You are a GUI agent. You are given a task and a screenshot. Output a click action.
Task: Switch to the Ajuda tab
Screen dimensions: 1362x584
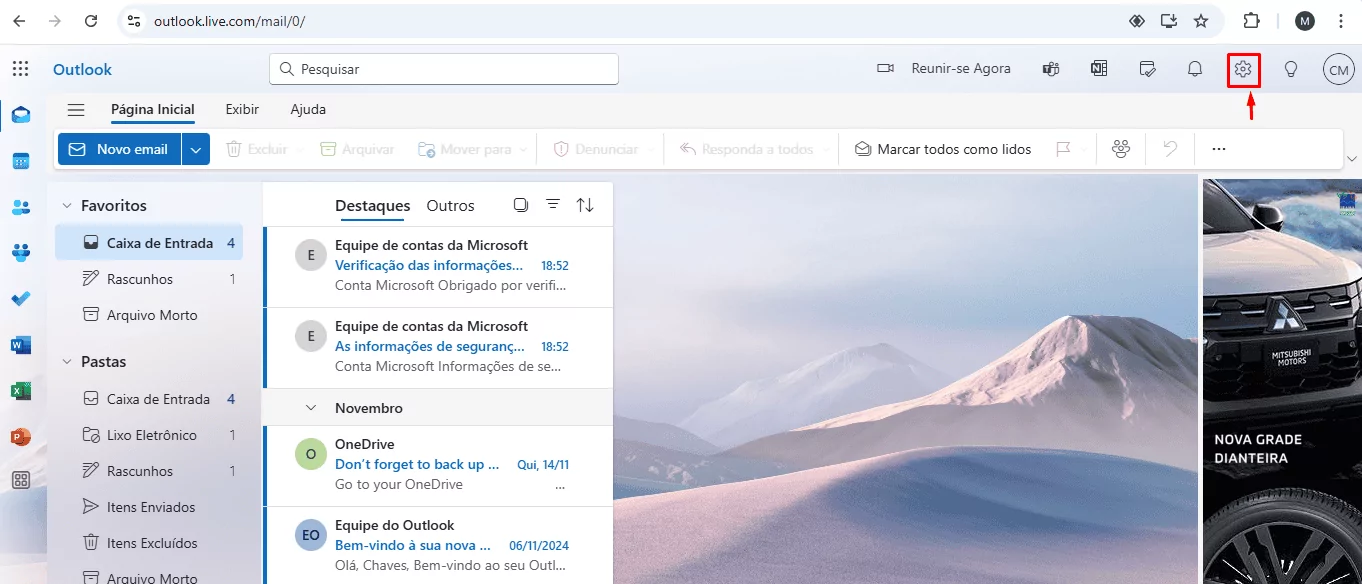click(x=308, y=110)
